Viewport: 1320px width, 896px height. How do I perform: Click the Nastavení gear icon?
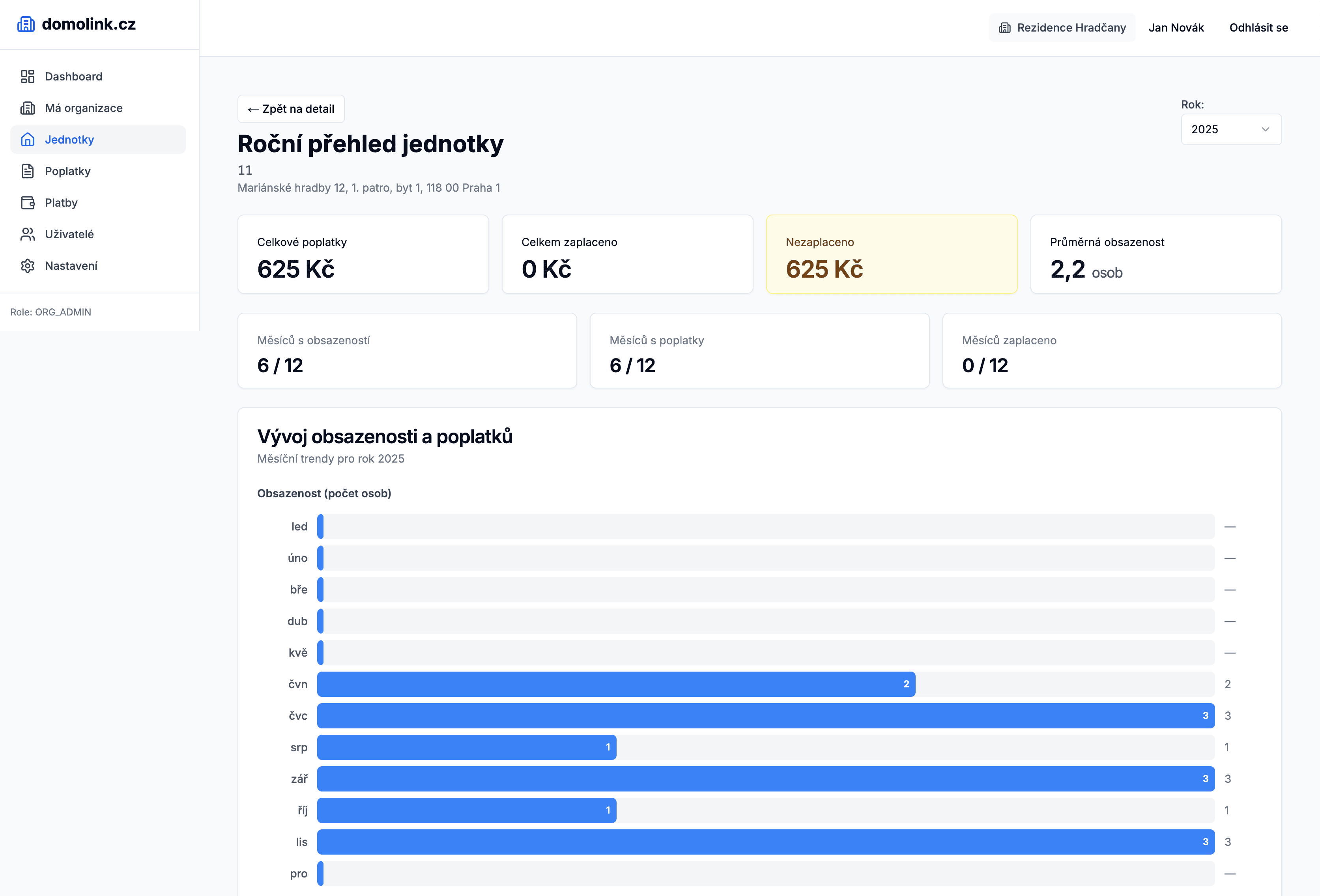(27, 266)
